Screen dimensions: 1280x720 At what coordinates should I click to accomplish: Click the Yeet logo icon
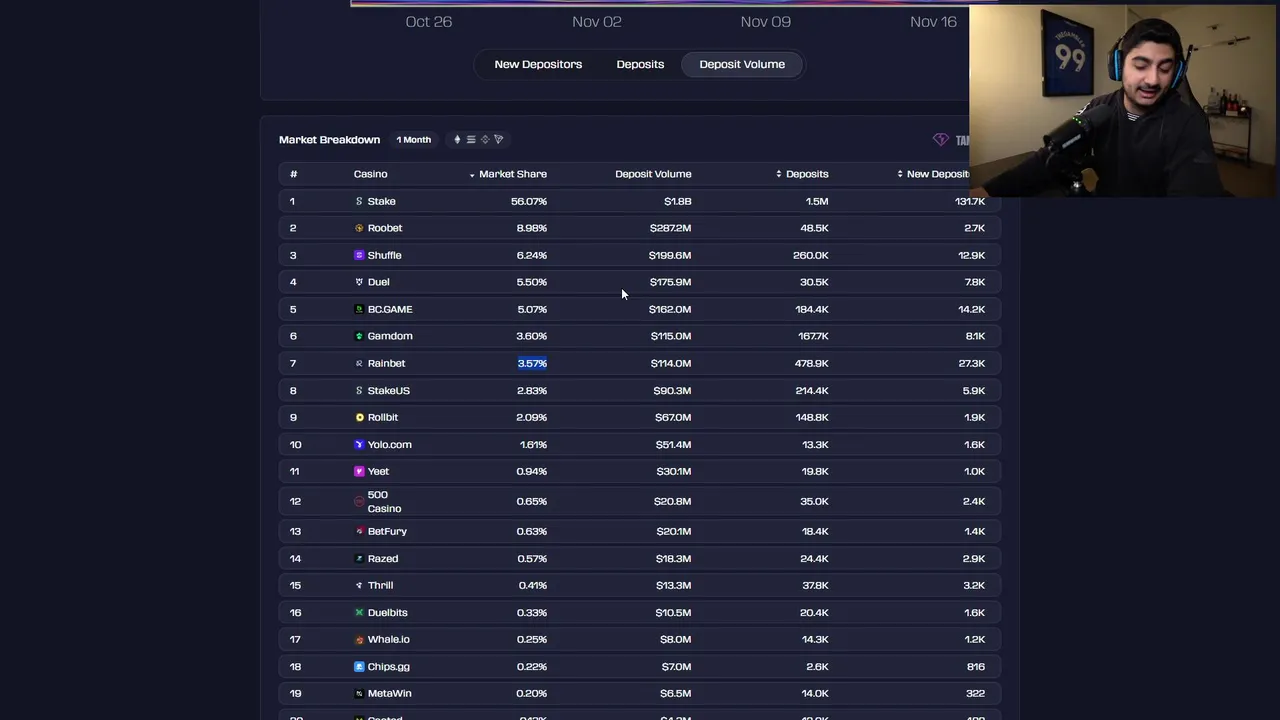[359, 471]
